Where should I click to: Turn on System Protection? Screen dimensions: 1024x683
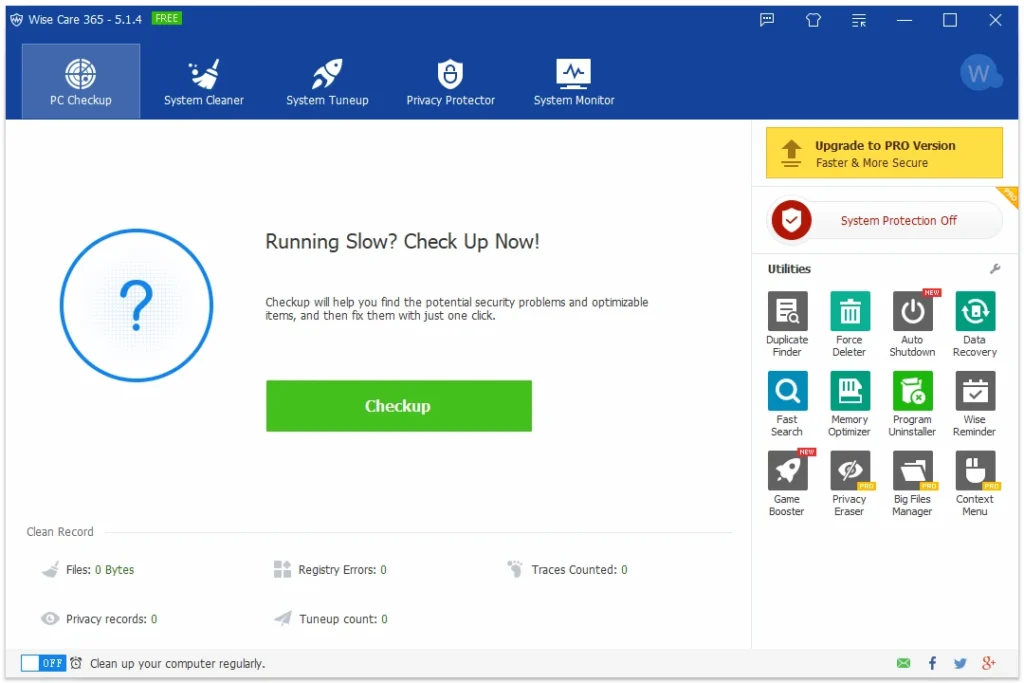coord(884,221)
